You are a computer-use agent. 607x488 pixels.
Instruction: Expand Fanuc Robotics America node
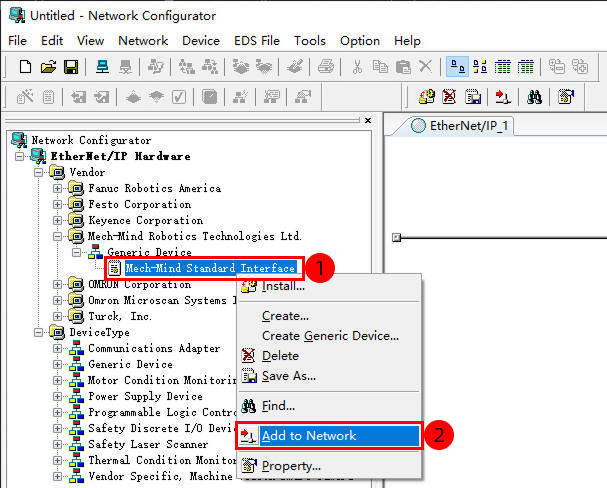(x=57, y=188)
